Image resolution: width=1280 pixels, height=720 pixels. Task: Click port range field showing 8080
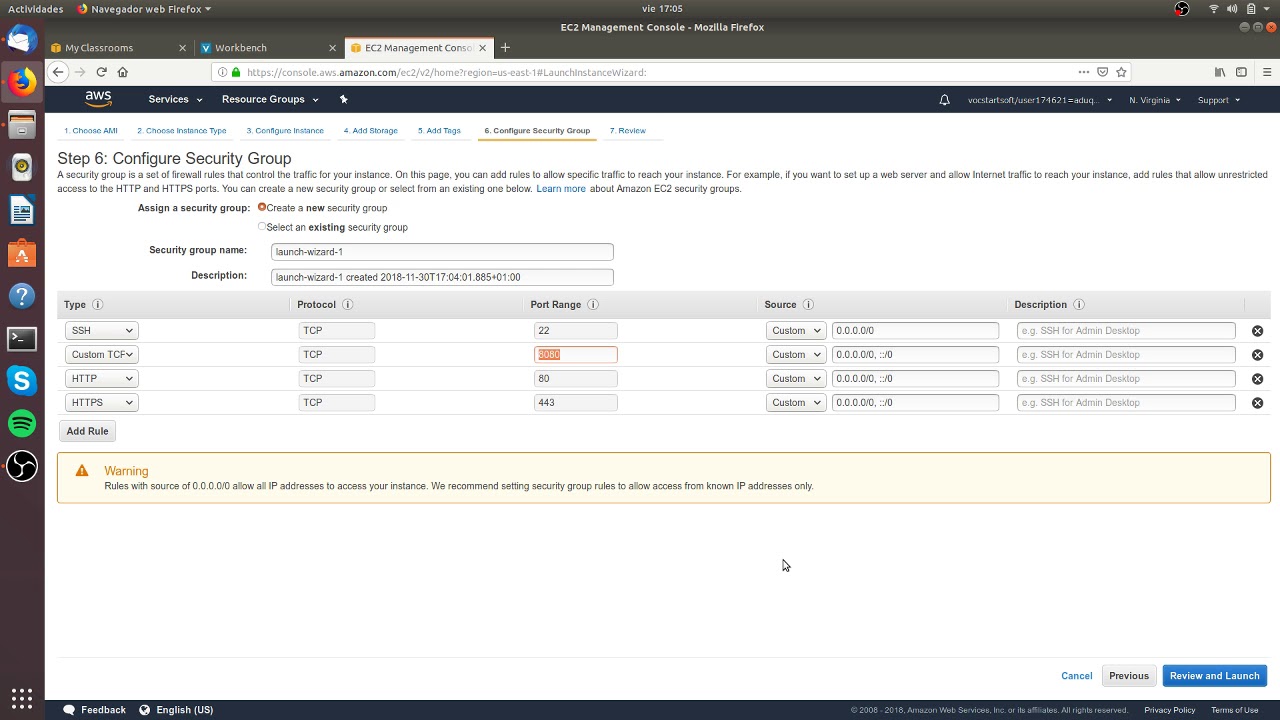pos(575,355)
